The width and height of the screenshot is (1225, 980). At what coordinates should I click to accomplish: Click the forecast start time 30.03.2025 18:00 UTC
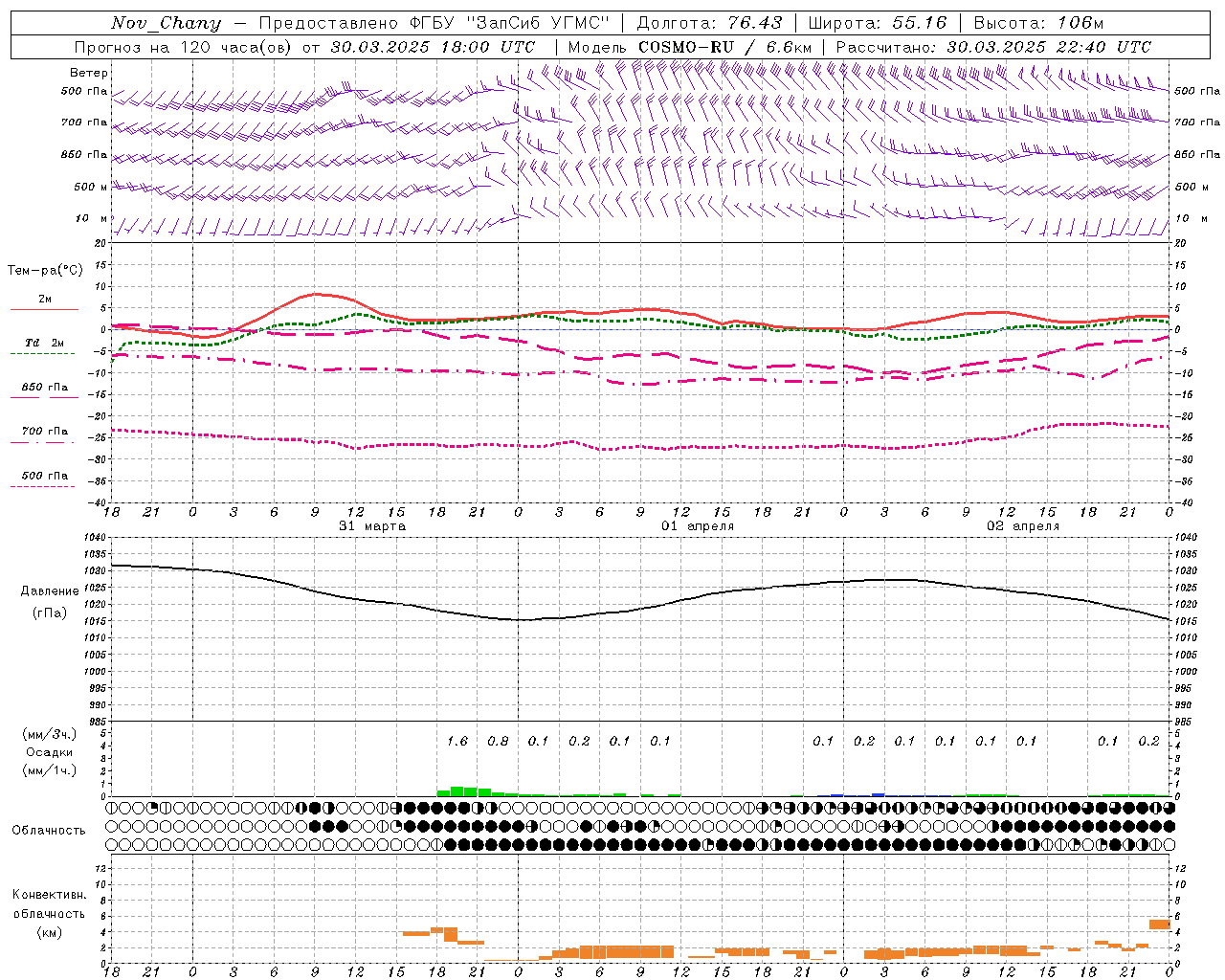click(434, 47)
